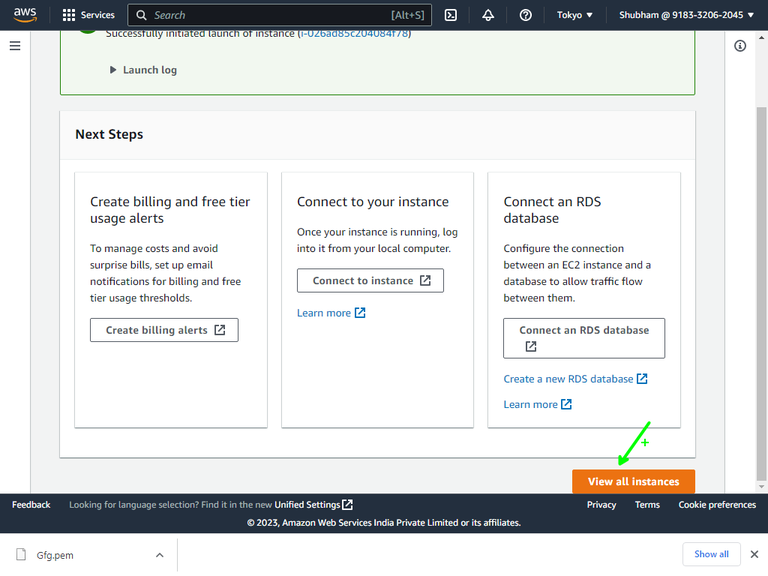Expand the left navigation hamburger menu
768x576 pixels.
[15, 46]
